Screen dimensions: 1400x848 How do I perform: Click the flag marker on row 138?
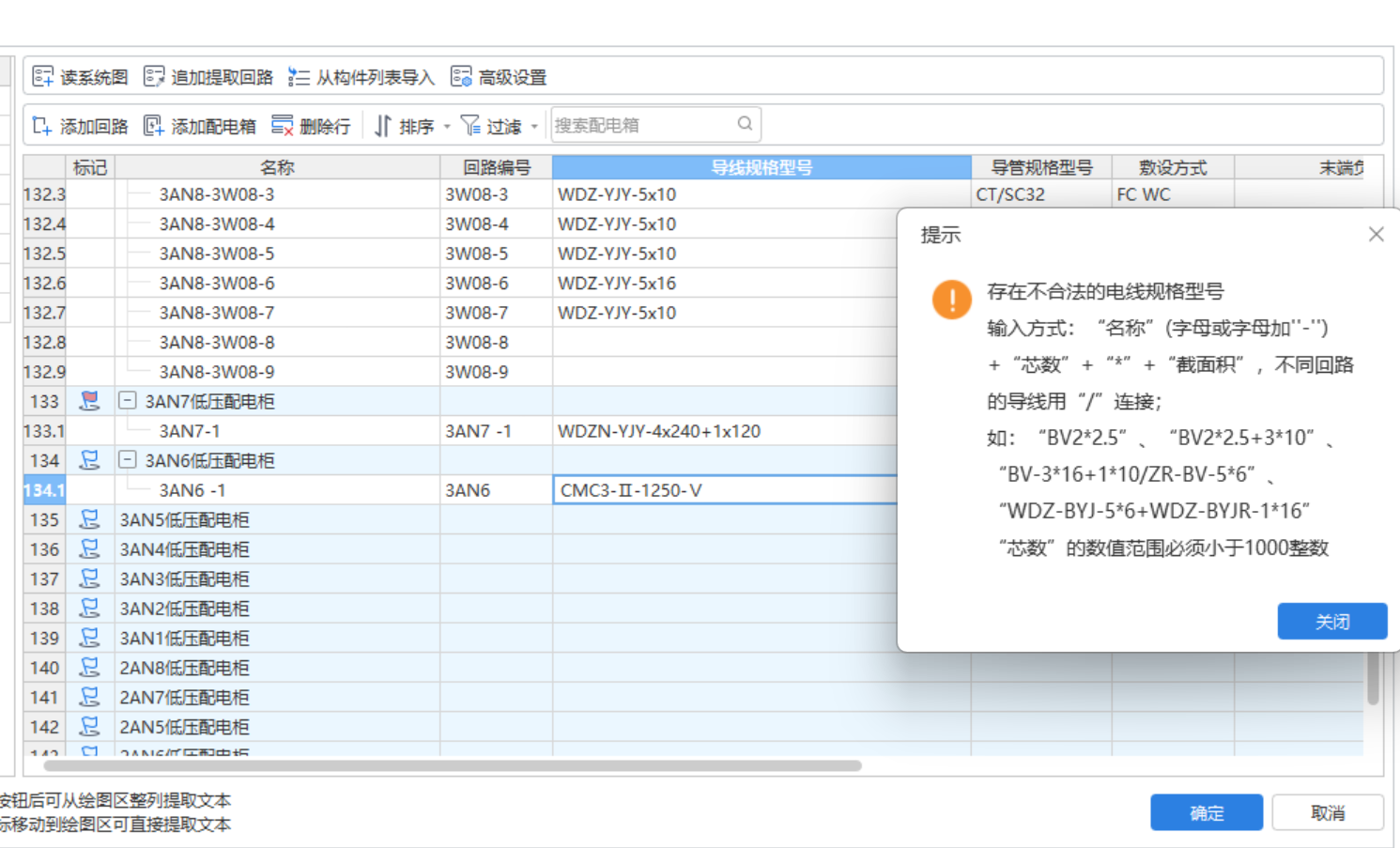(89, 609)
